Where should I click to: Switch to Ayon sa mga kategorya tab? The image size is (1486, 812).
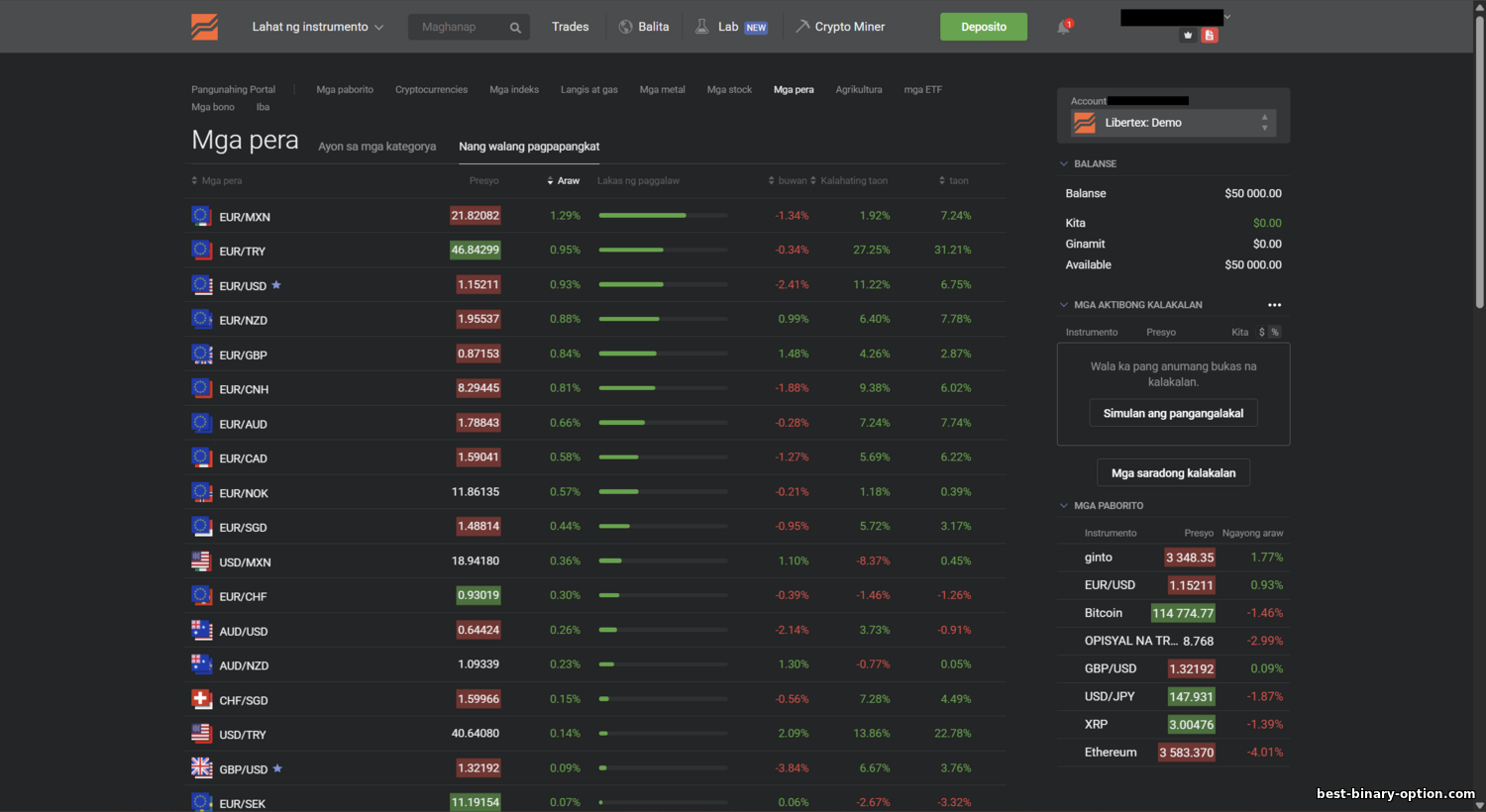[376, 147]
